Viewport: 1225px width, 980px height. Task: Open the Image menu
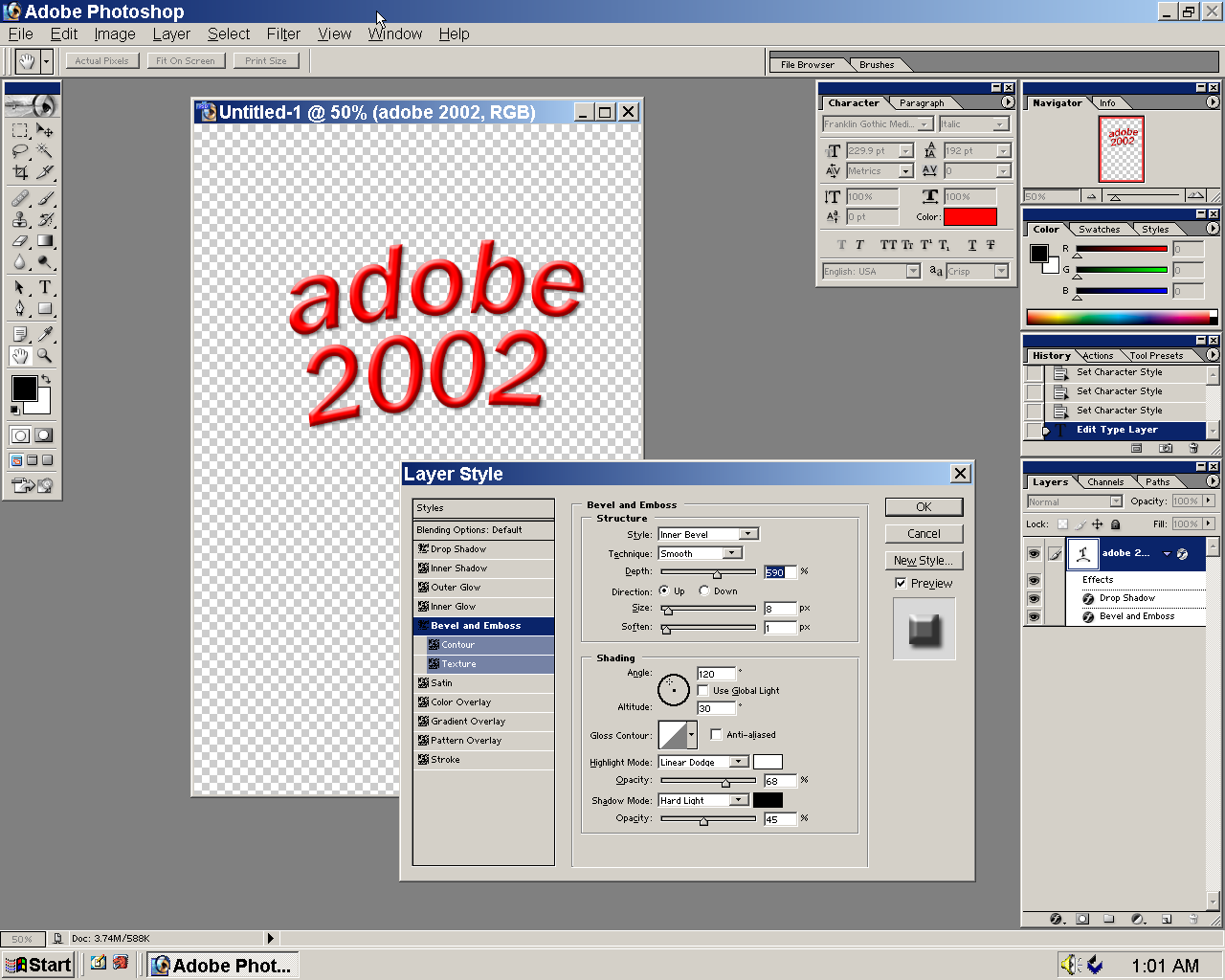coord(115,33)
